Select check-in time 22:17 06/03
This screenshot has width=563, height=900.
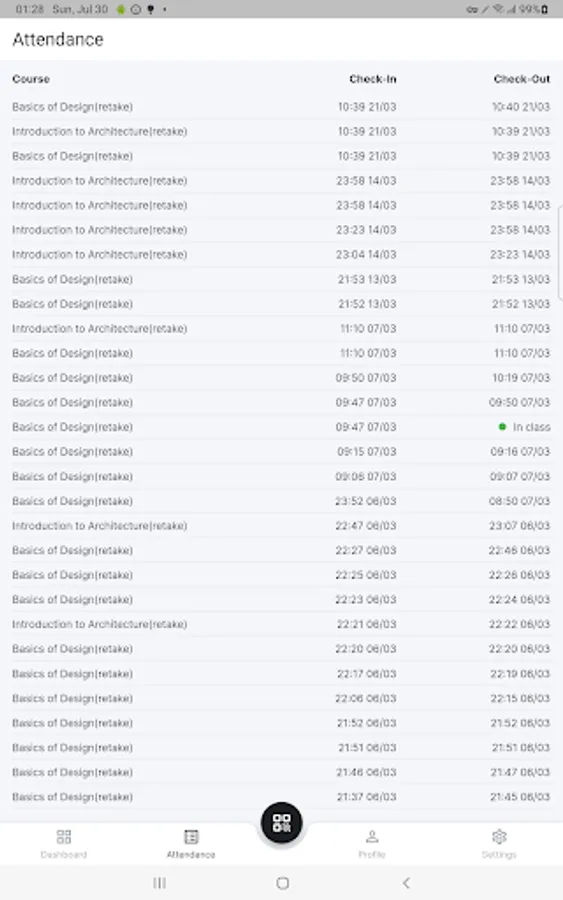(x=367, y=674)
